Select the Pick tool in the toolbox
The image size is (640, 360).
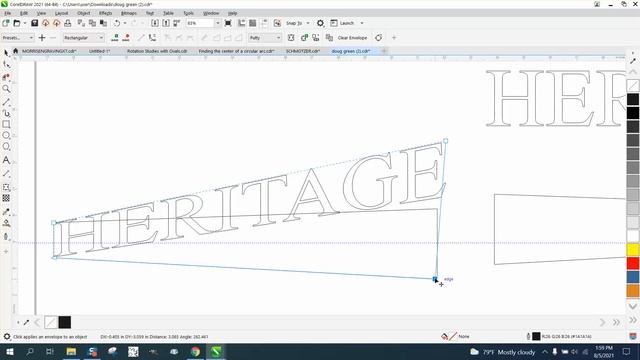(6, 53)
